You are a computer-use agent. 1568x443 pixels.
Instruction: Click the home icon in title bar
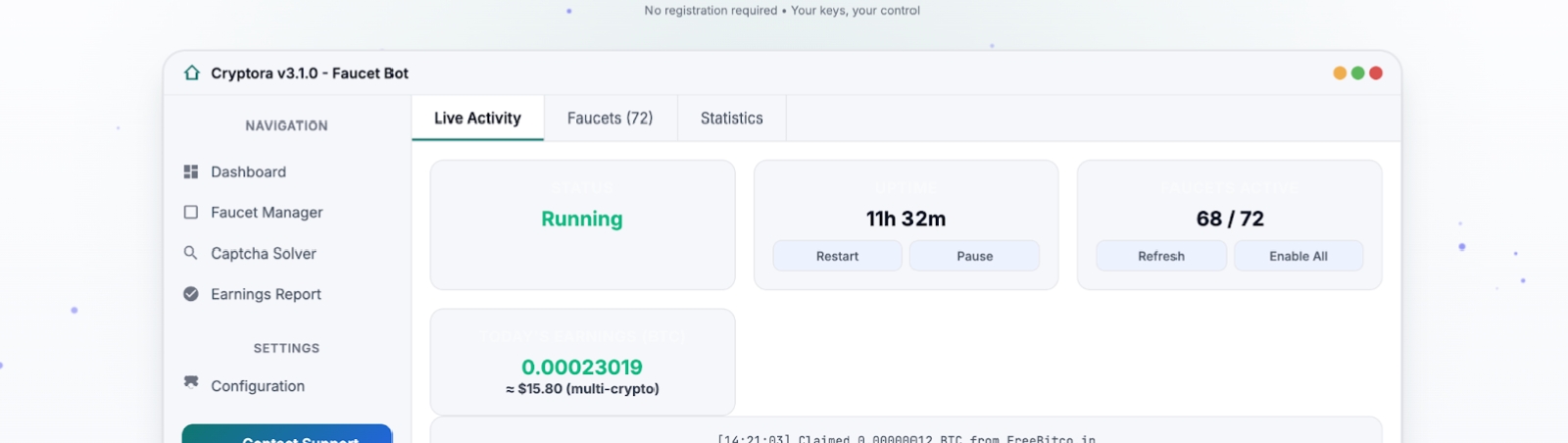click(x=192, y=74)
